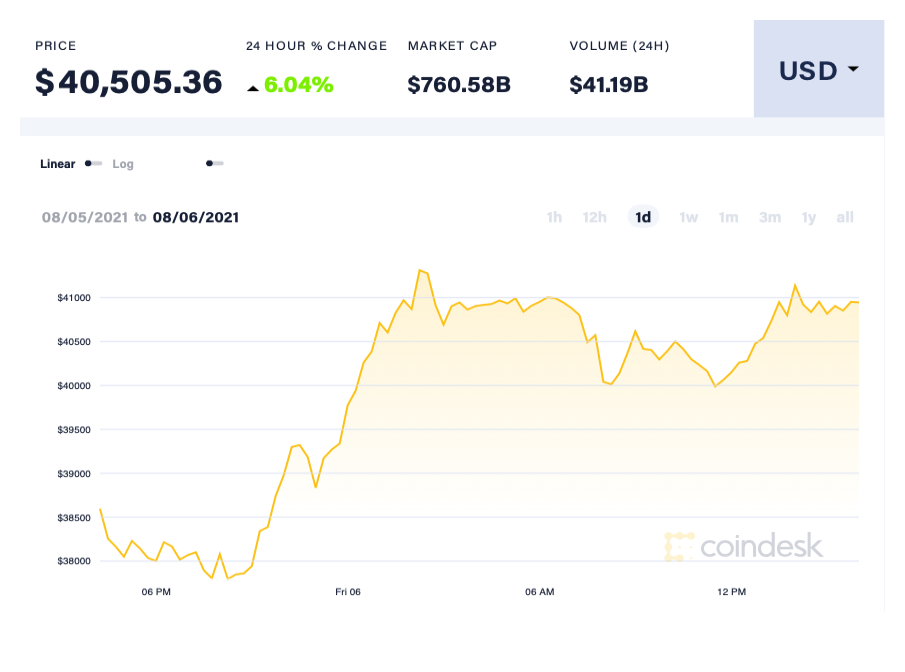Show the 3m price range
Viewport: 905px width, 672px height.
pos(769,217)
